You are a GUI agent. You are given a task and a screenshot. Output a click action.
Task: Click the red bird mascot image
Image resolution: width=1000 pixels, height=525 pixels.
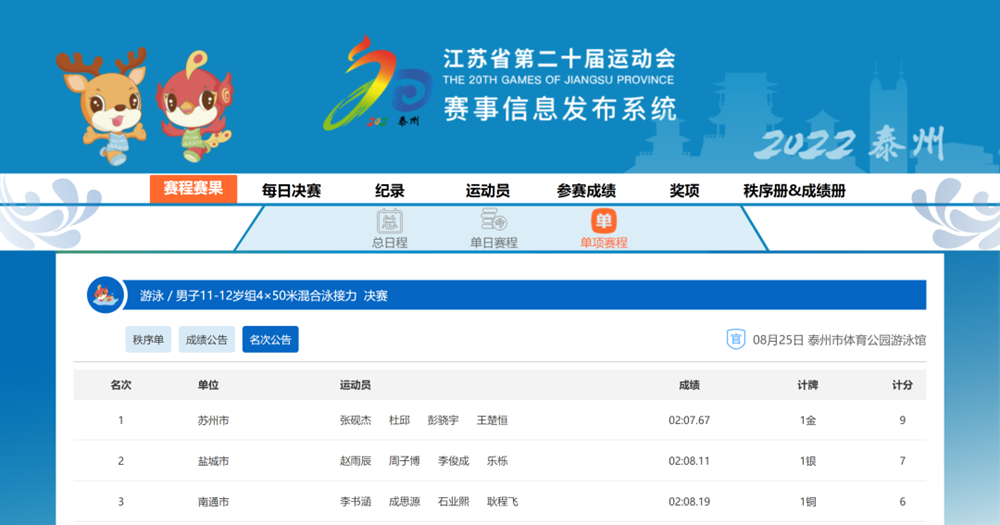(196, 107)
